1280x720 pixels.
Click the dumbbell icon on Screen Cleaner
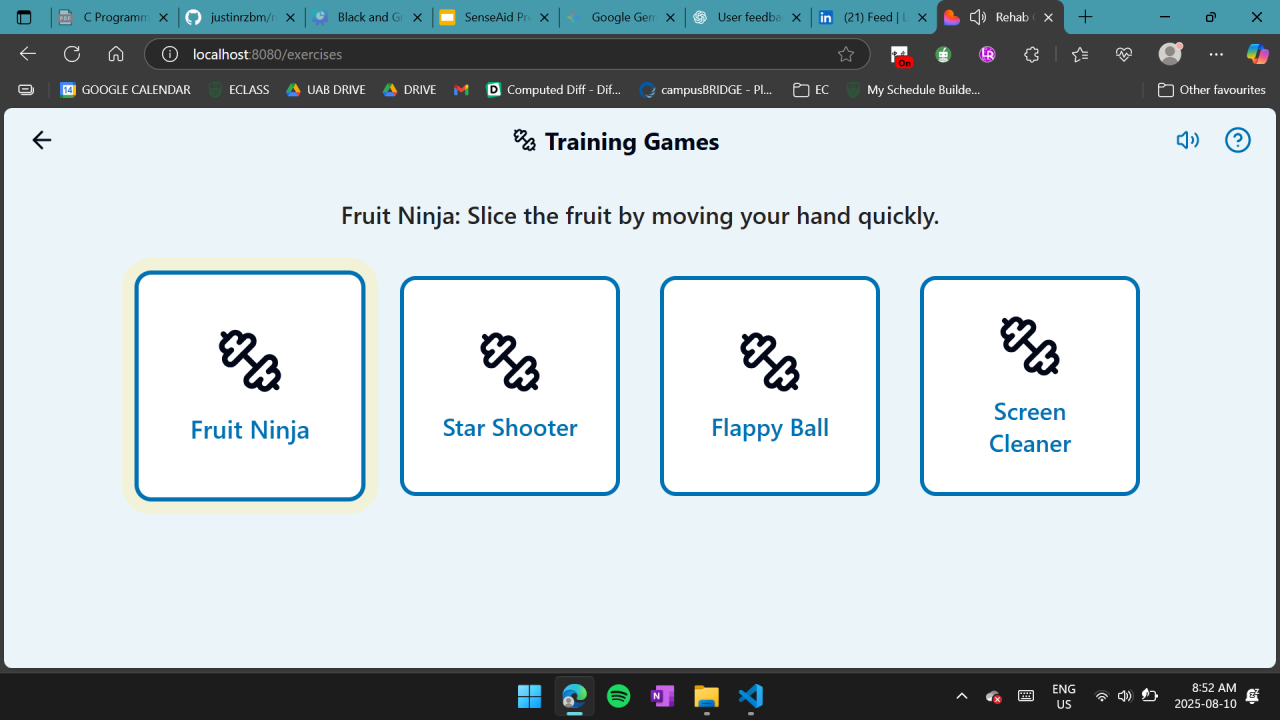pyautogui.click(x=1030, y=345)
